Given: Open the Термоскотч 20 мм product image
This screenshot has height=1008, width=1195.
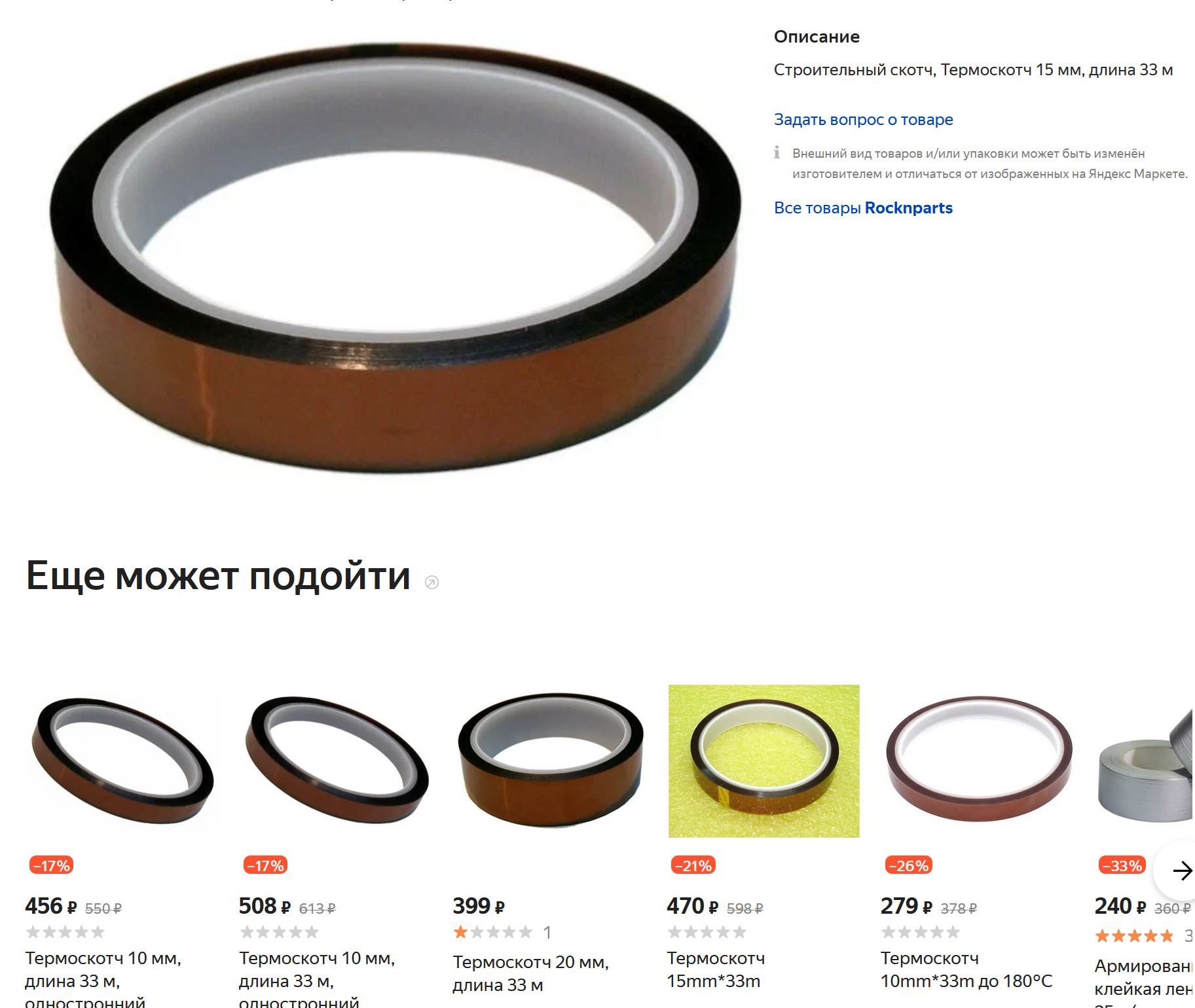Looking at the screenshot, I should click(551, 761).
